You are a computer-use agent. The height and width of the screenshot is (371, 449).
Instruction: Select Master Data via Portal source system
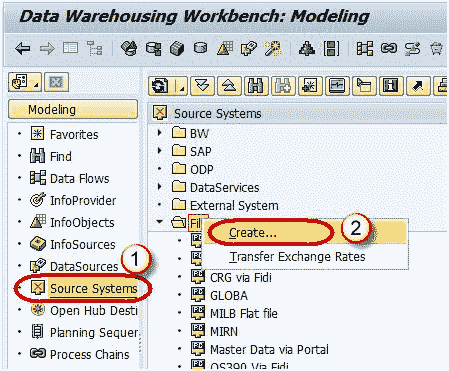tap(269, 350)
